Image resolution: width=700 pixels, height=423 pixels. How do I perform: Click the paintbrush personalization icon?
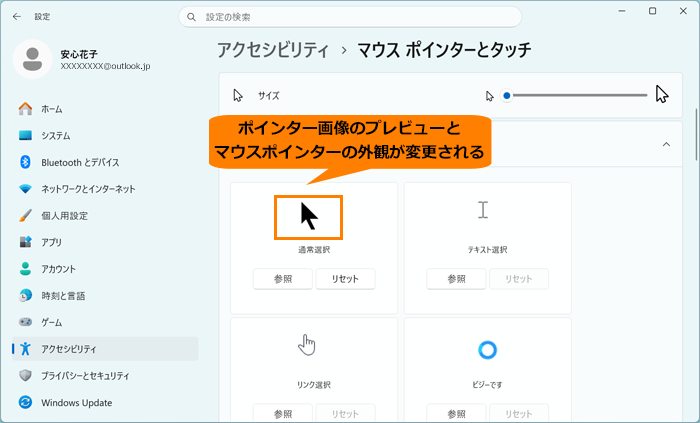tap(25, 216)
